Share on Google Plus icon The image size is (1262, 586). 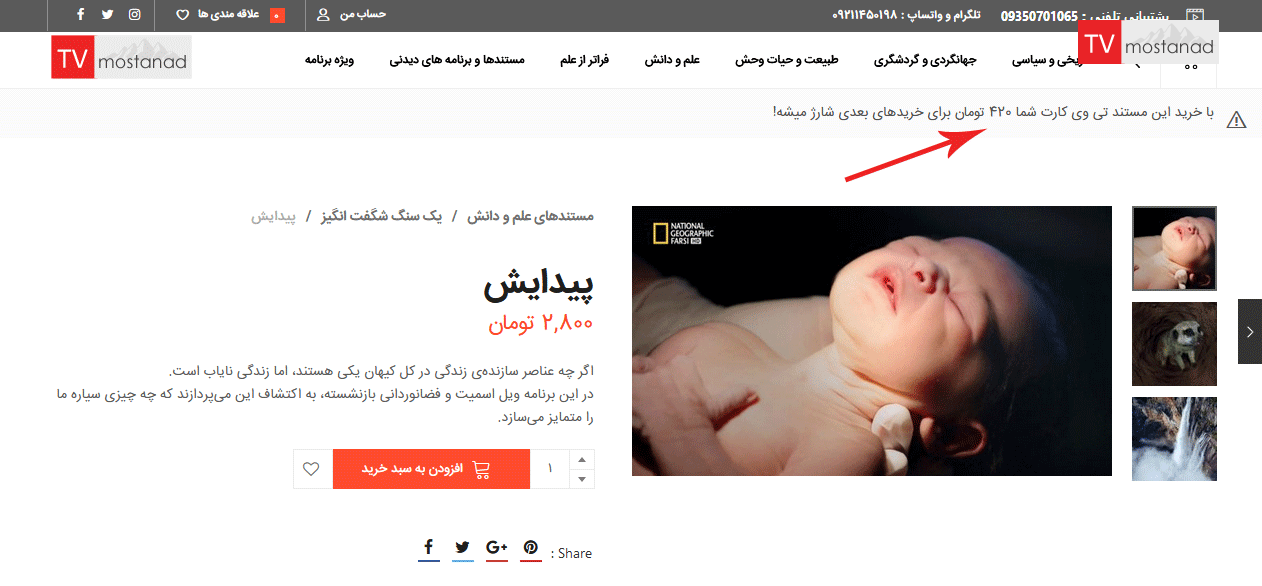click(497, 548)
